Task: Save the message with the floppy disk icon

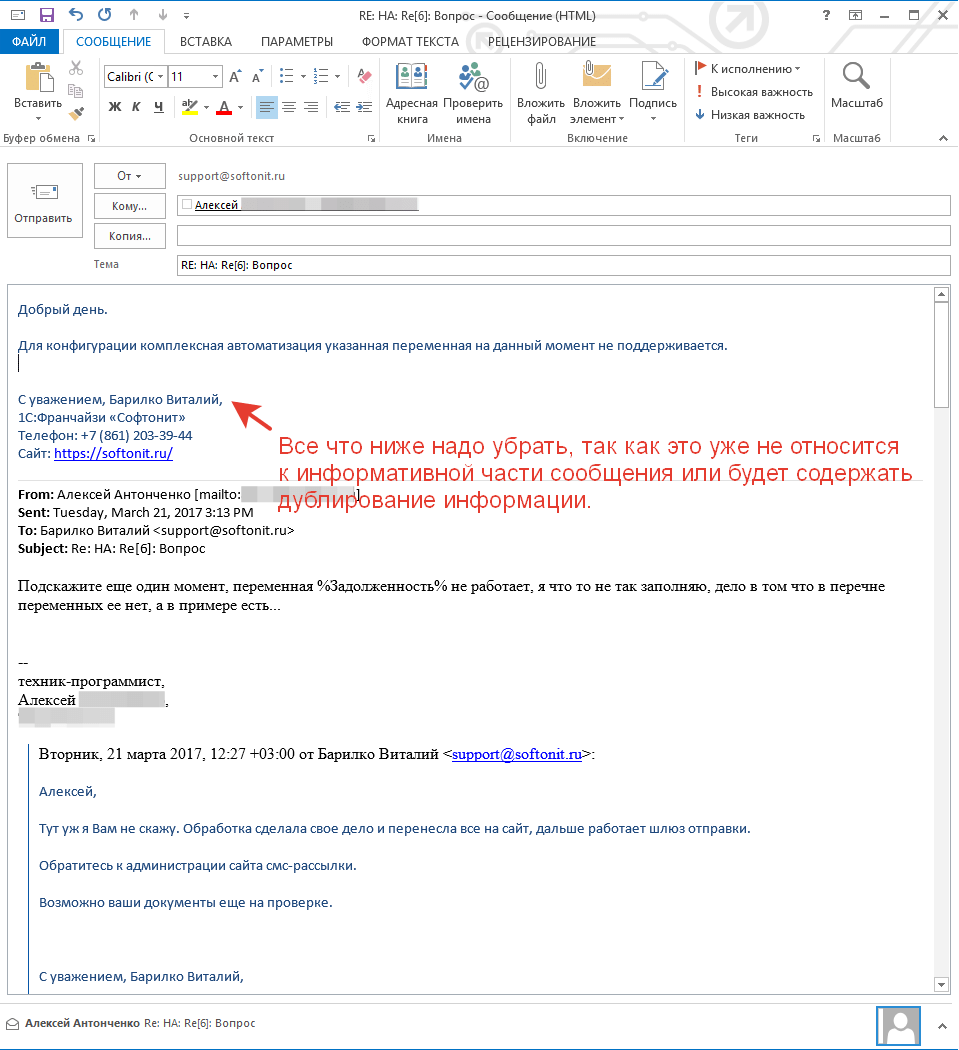Action: [x=46, y=15]
